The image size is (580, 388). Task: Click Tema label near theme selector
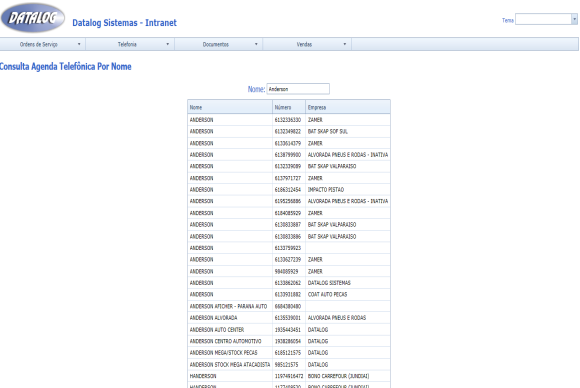[508, 20]
